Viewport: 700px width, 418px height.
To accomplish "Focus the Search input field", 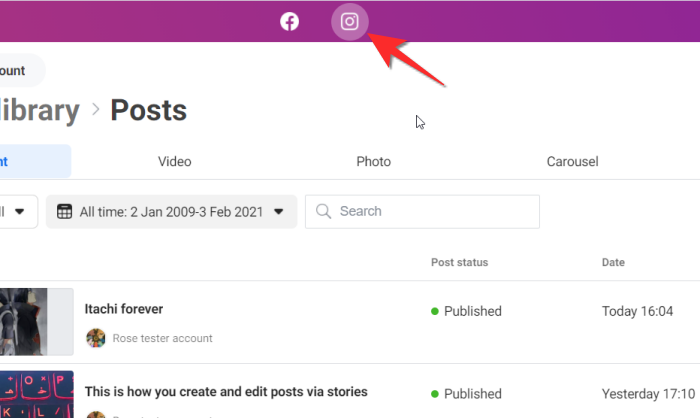I will point(422,212).
